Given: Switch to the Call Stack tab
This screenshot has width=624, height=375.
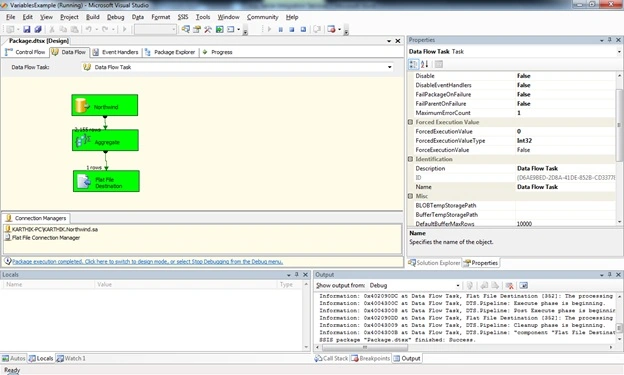Looking at the screenshot, I should point(331,358).
